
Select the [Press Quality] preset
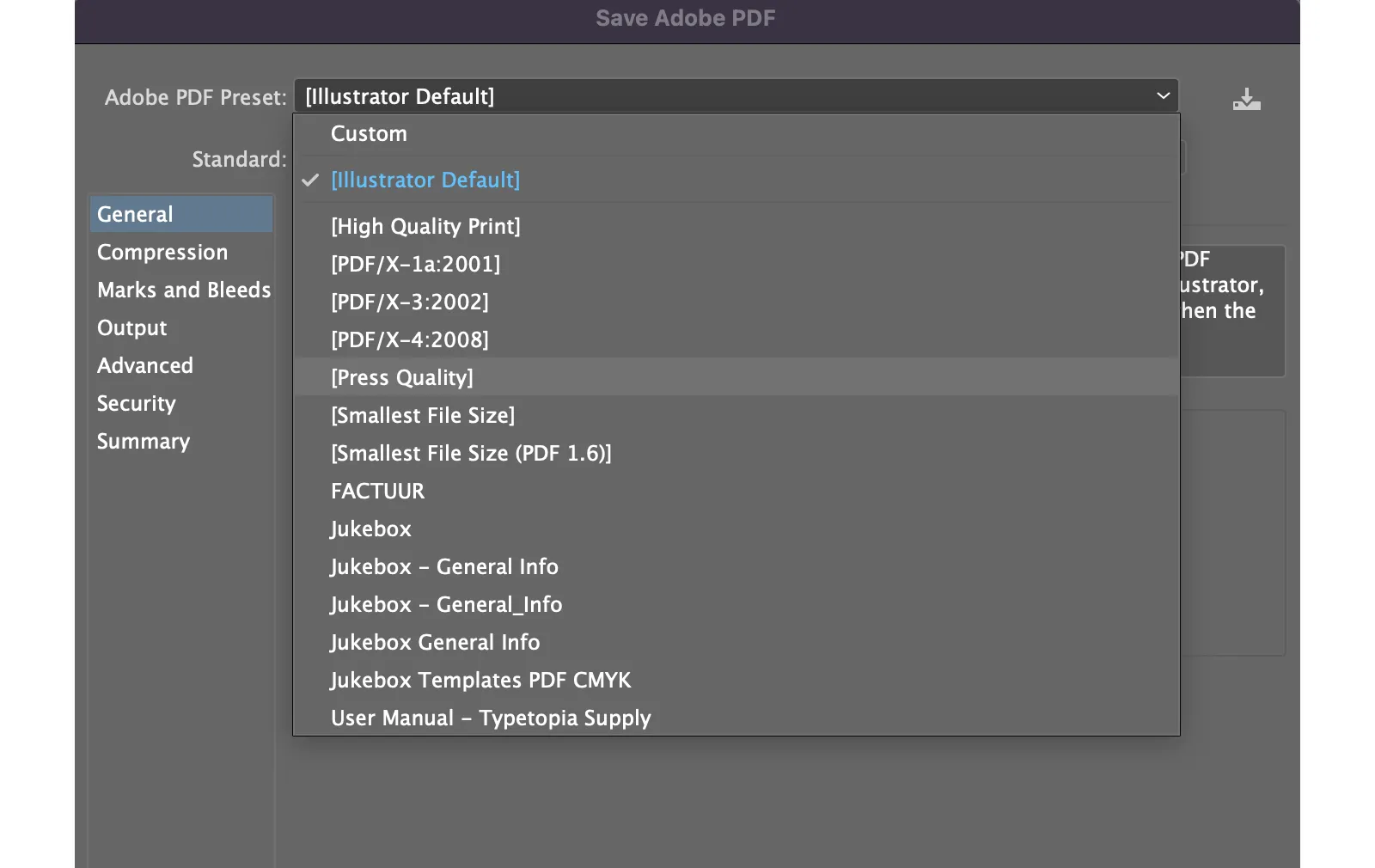(402, 377)
